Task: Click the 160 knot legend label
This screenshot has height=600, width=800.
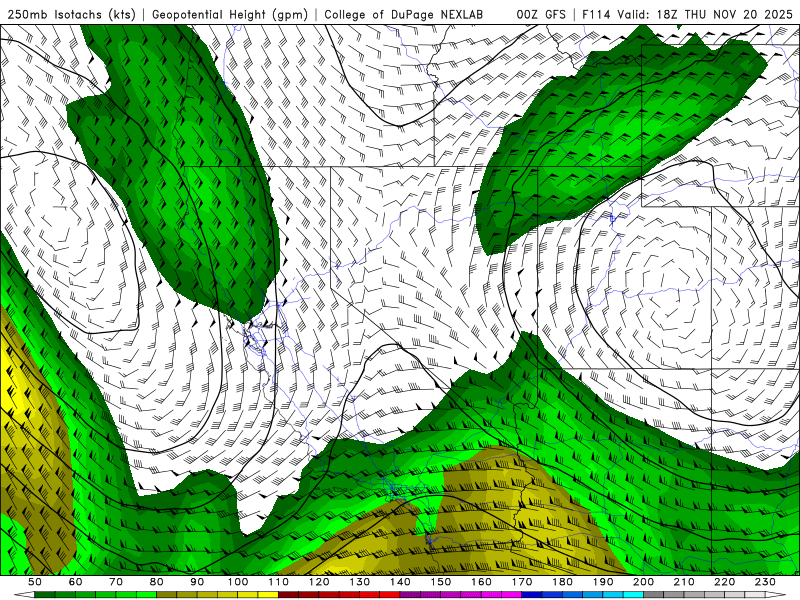Action: click(481, 582)
